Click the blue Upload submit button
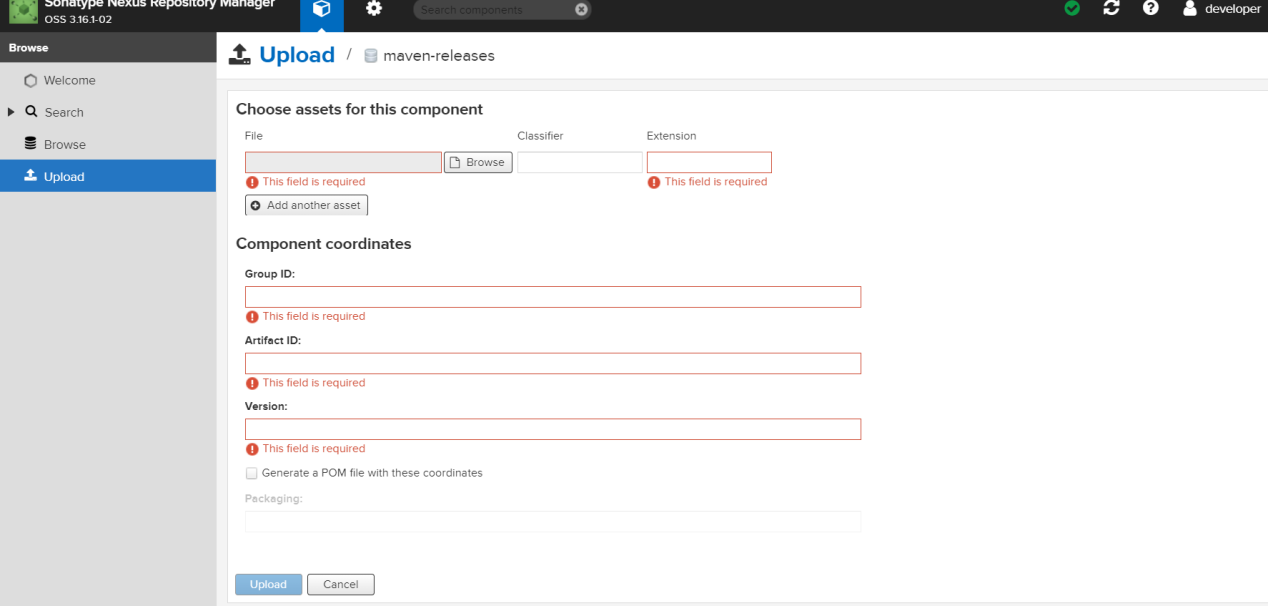 tap(268, 584)
